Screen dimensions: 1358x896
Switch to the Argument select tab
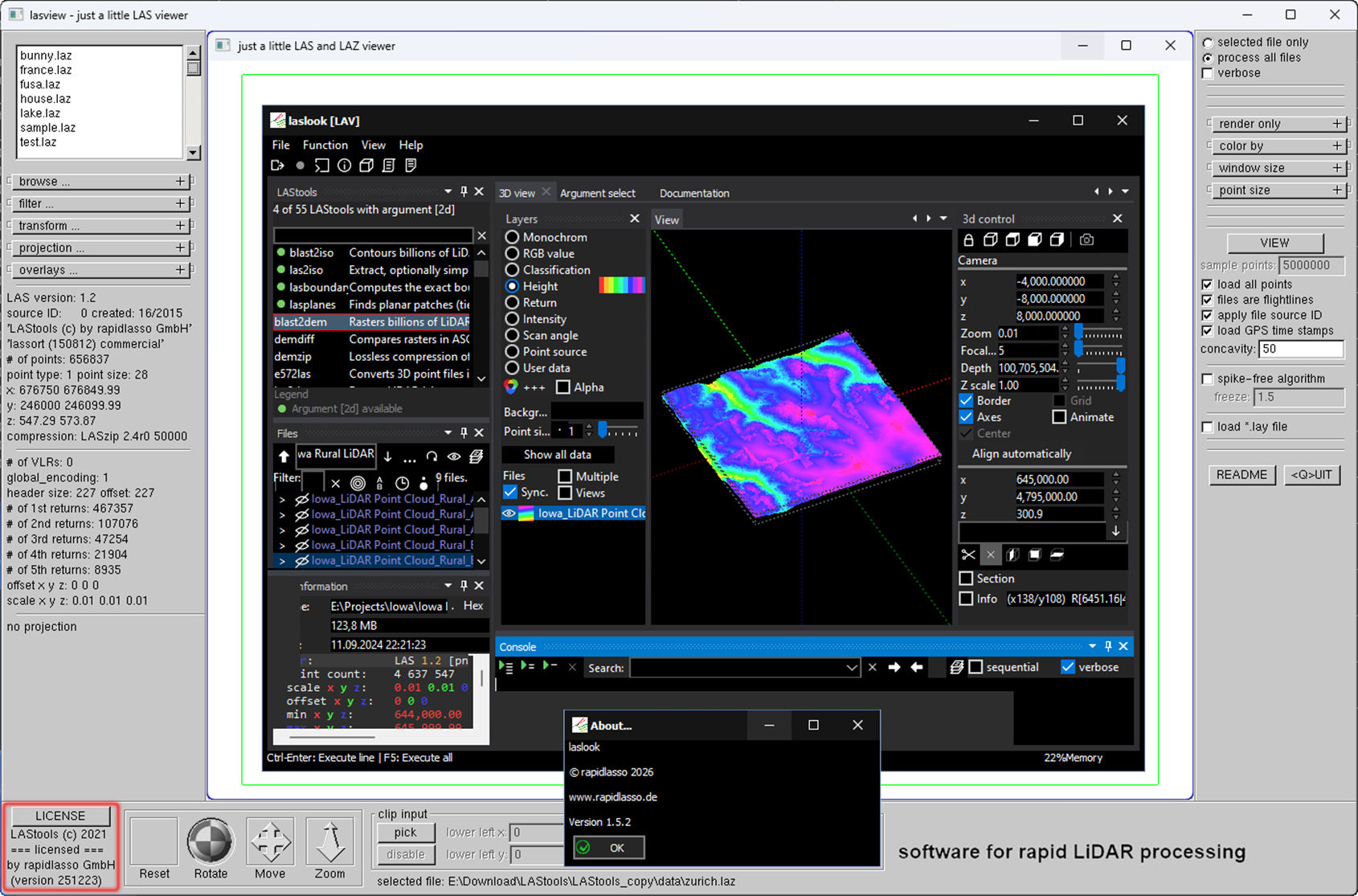[597, 193]
